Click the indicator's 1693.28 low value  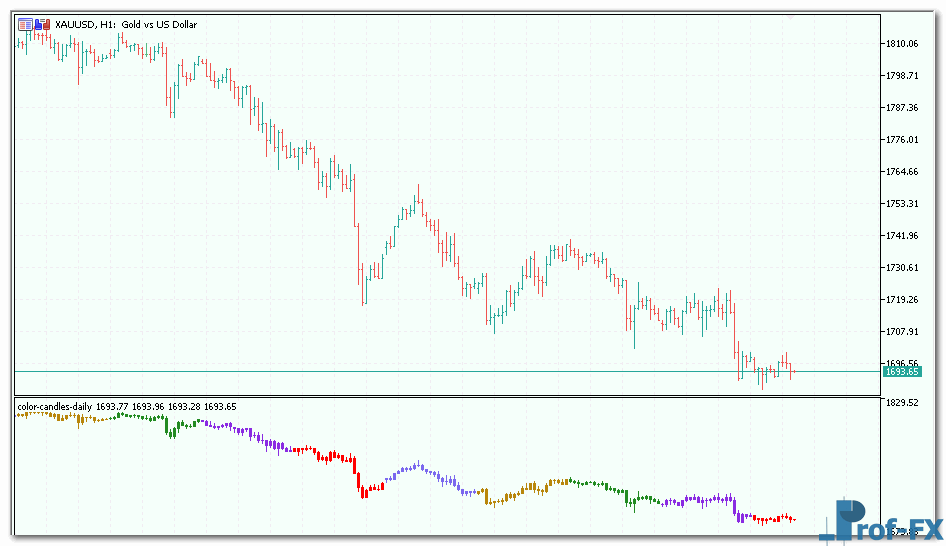pos(184,407)
